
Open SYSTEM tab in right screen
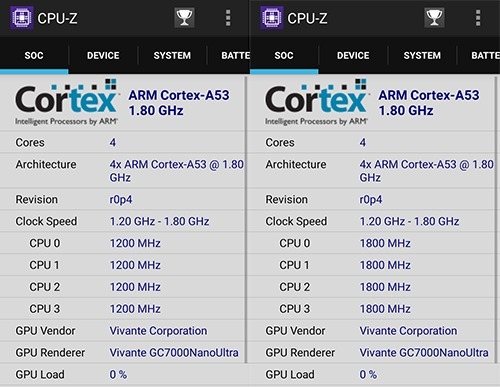422,55
